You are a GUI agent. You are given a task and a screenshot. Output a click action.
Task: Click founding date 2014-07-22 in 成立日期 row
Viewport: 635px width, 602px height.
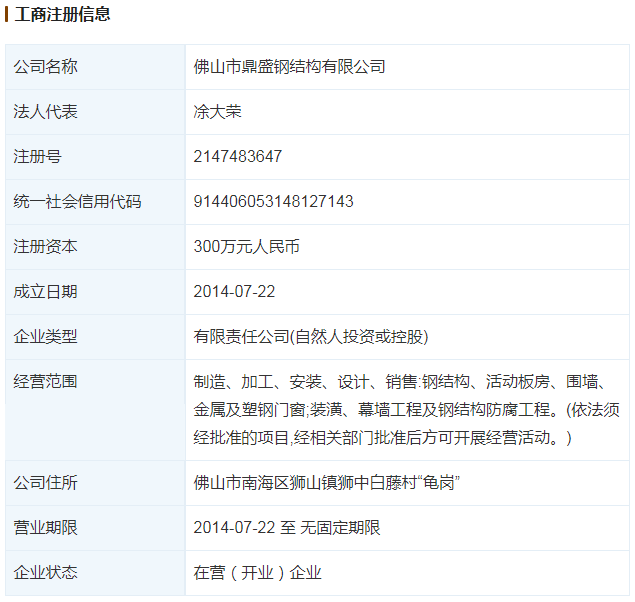point(234,292)
